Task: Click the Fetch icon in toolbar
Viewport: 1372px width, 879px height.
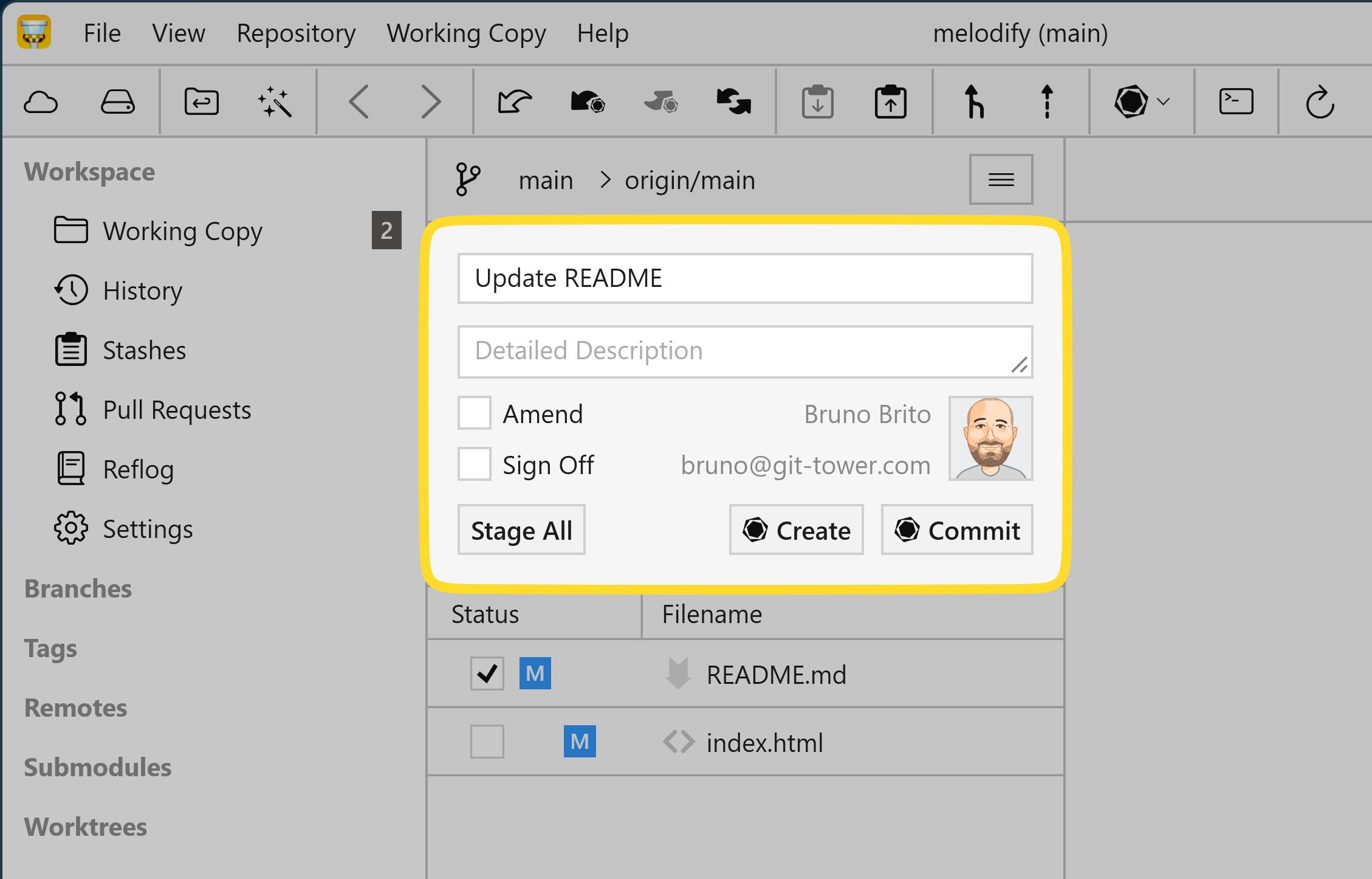Action: pyautogui.click(x=515, y=102)
